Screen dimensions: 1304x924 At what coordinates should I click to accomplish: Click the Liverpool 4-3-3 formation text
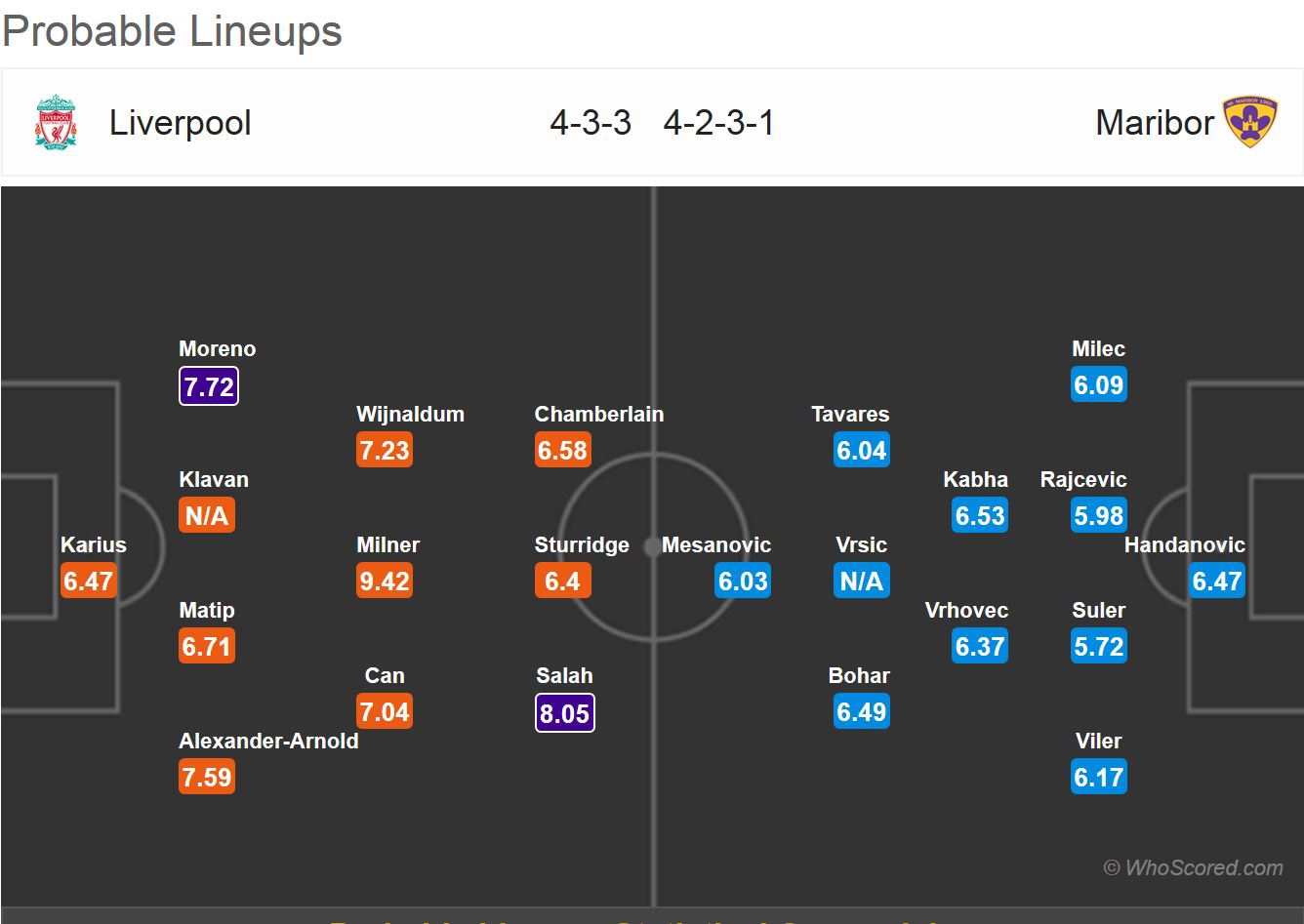tap(591, 123)
